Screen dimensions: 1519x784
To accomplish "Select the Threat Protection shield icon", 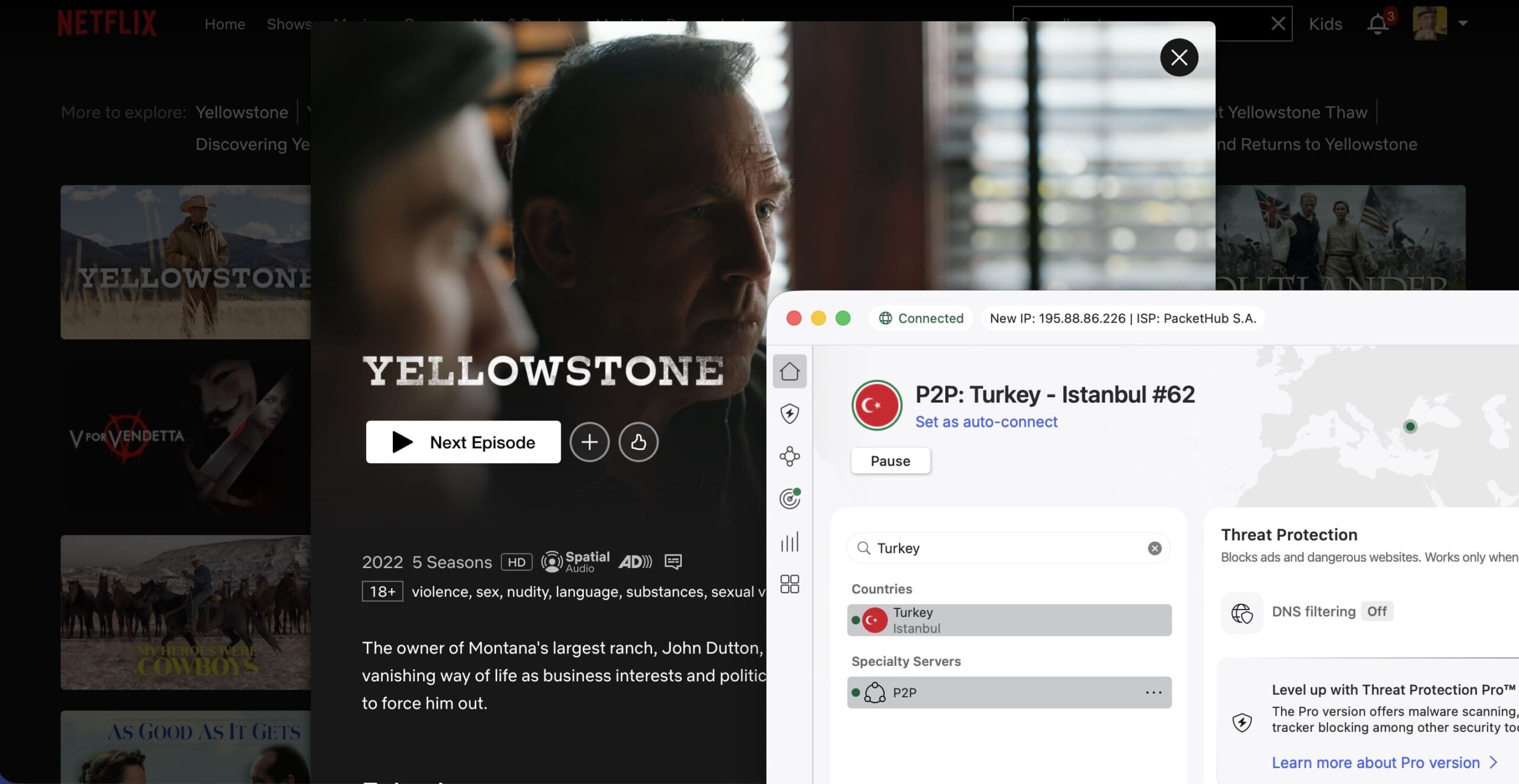I will tap(790, 414).
